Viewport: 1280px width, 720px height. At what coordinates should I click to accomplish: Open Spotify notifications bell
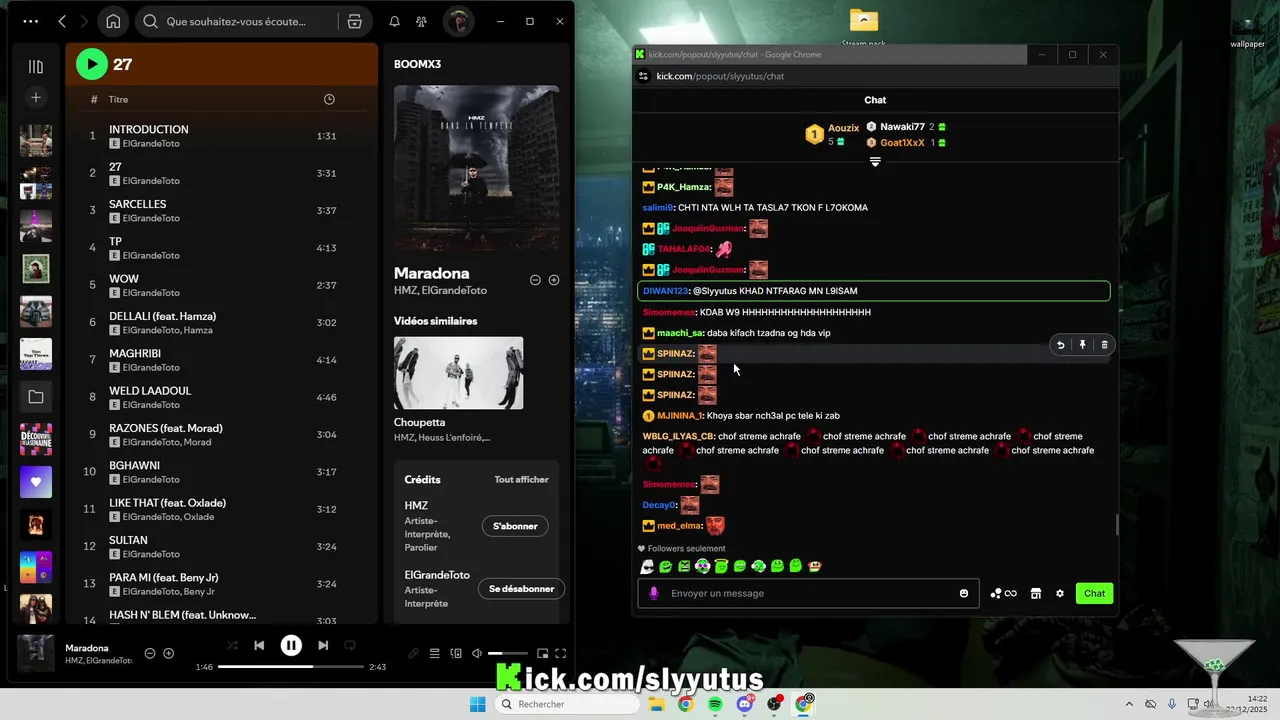click(x=394, y=21)
